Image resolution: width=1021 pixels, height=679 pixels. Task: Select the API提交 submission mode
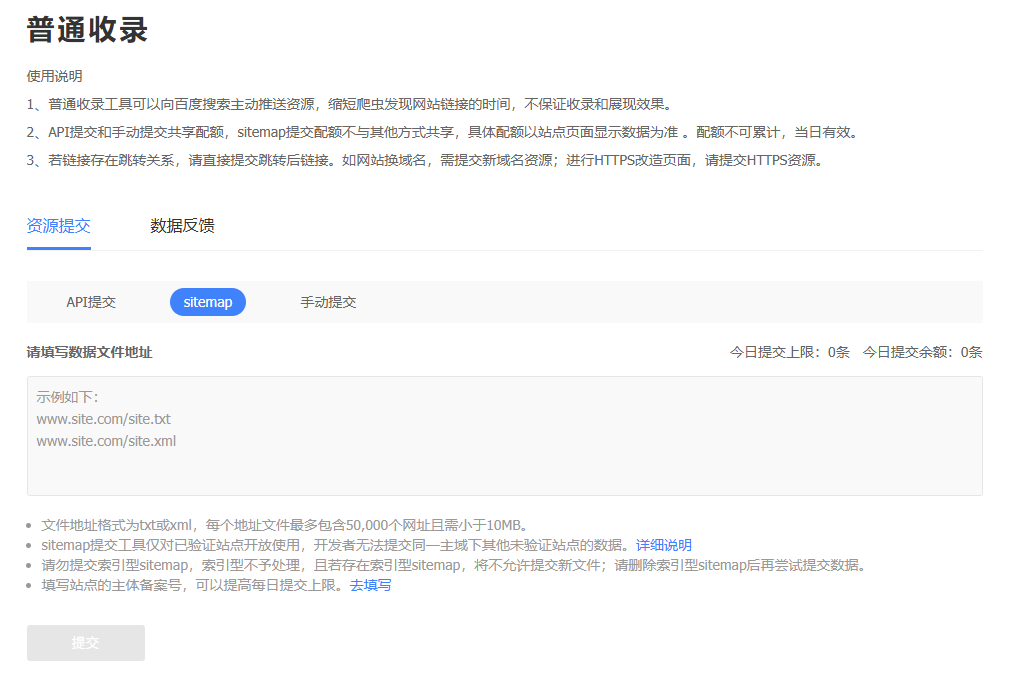pos(91,302)
